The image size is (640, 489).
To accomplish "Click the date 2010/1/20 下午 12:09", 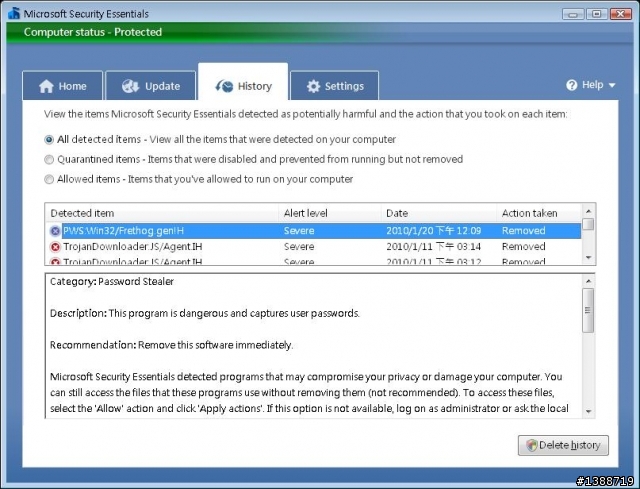I will click(x=433, y=231).
